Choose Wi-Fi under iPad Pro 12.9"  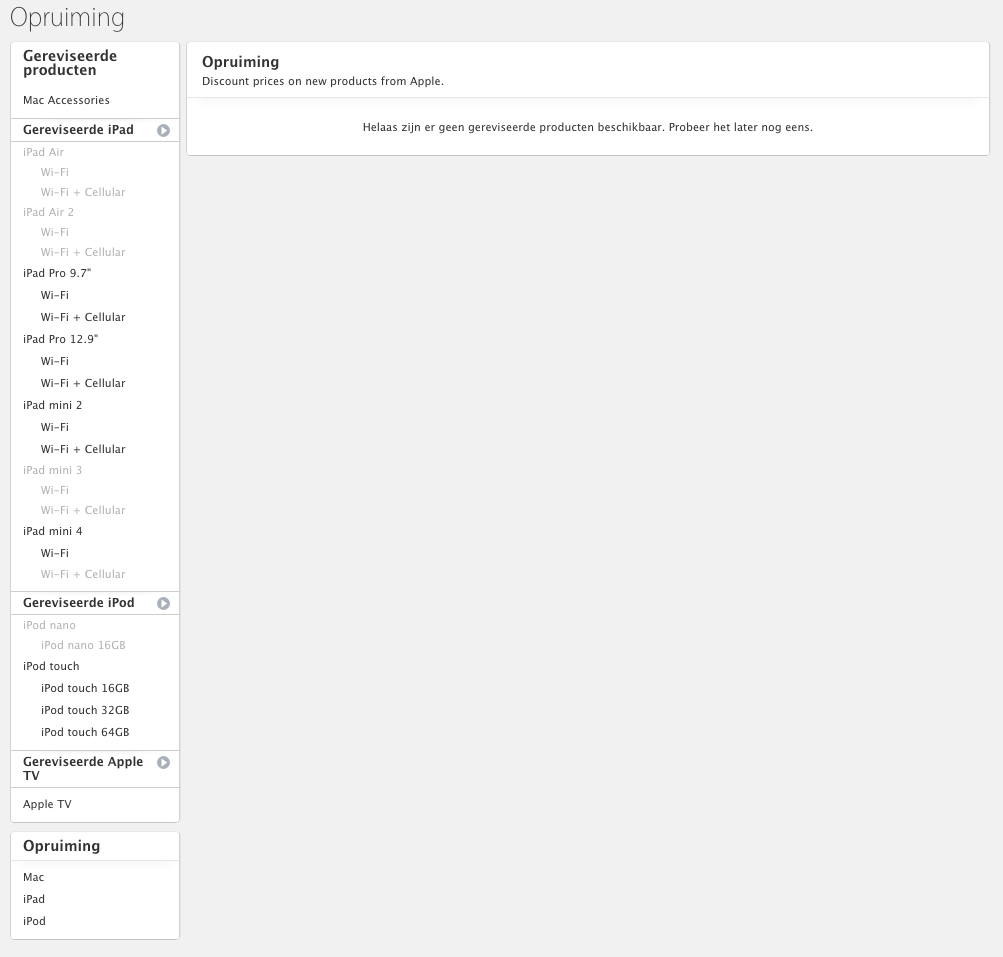point(54,361)
